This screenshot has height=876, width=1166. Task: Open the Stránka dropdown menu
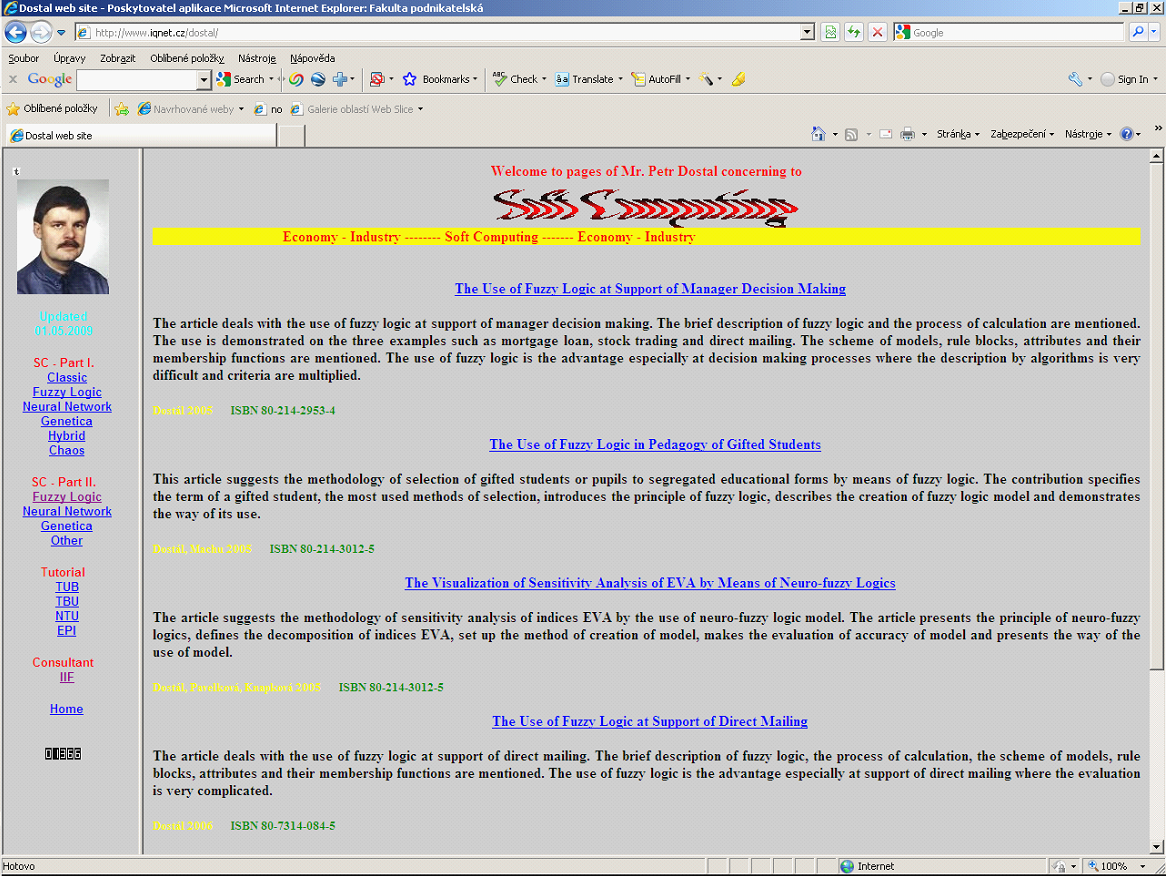(958, 134)
